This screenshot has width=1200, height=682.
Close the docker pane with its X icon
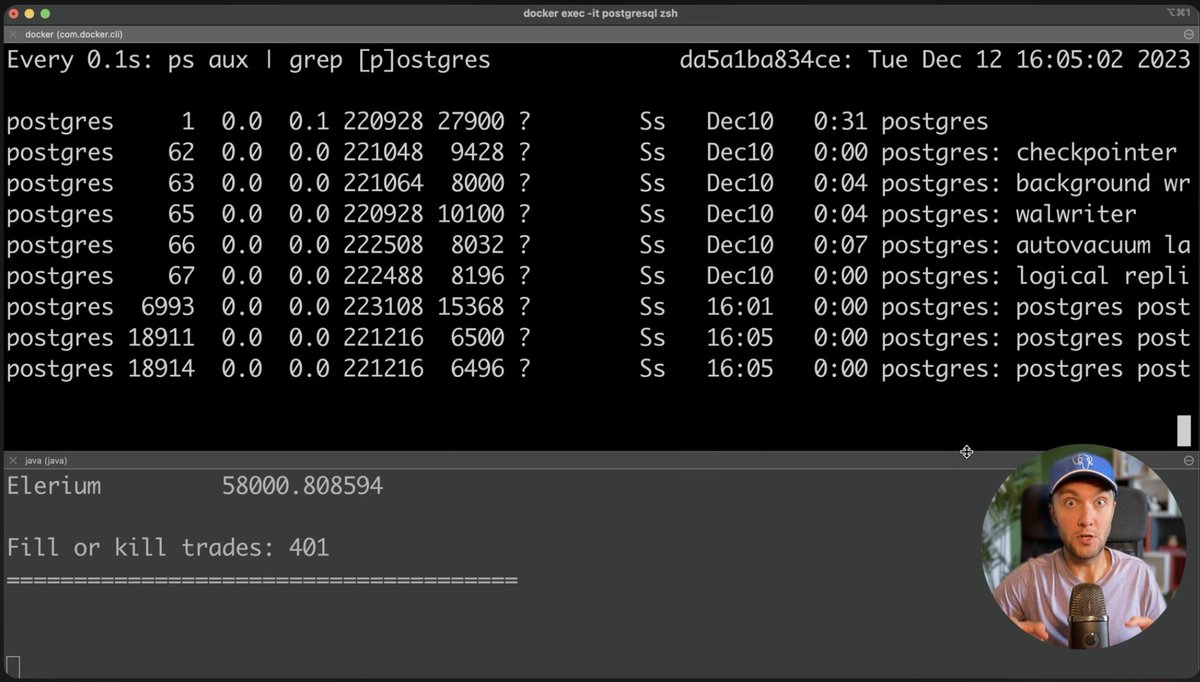(12, 34)
